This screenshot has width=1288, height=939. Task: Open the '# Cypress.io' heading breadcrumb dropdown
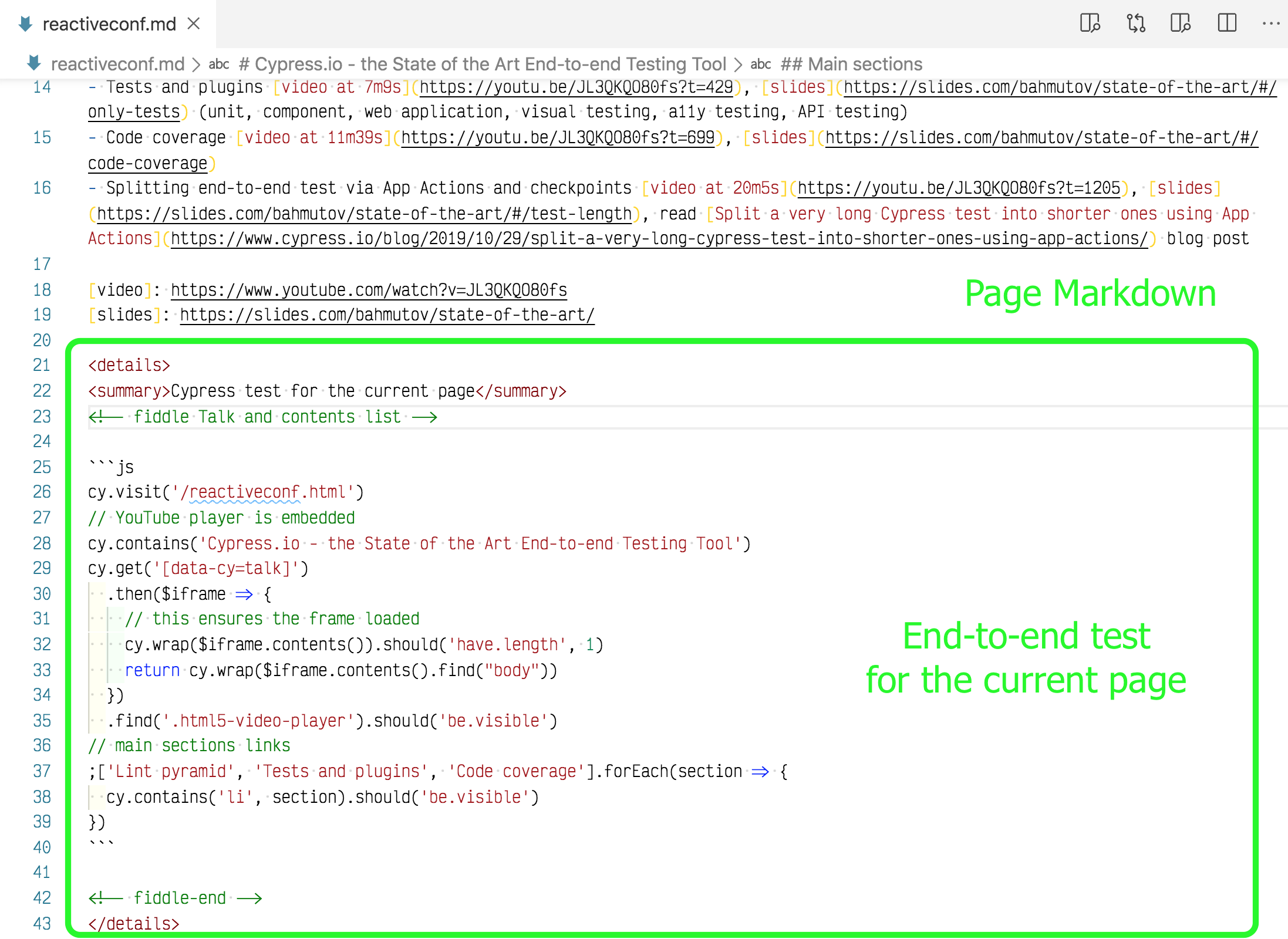click(x=483, y=64)
